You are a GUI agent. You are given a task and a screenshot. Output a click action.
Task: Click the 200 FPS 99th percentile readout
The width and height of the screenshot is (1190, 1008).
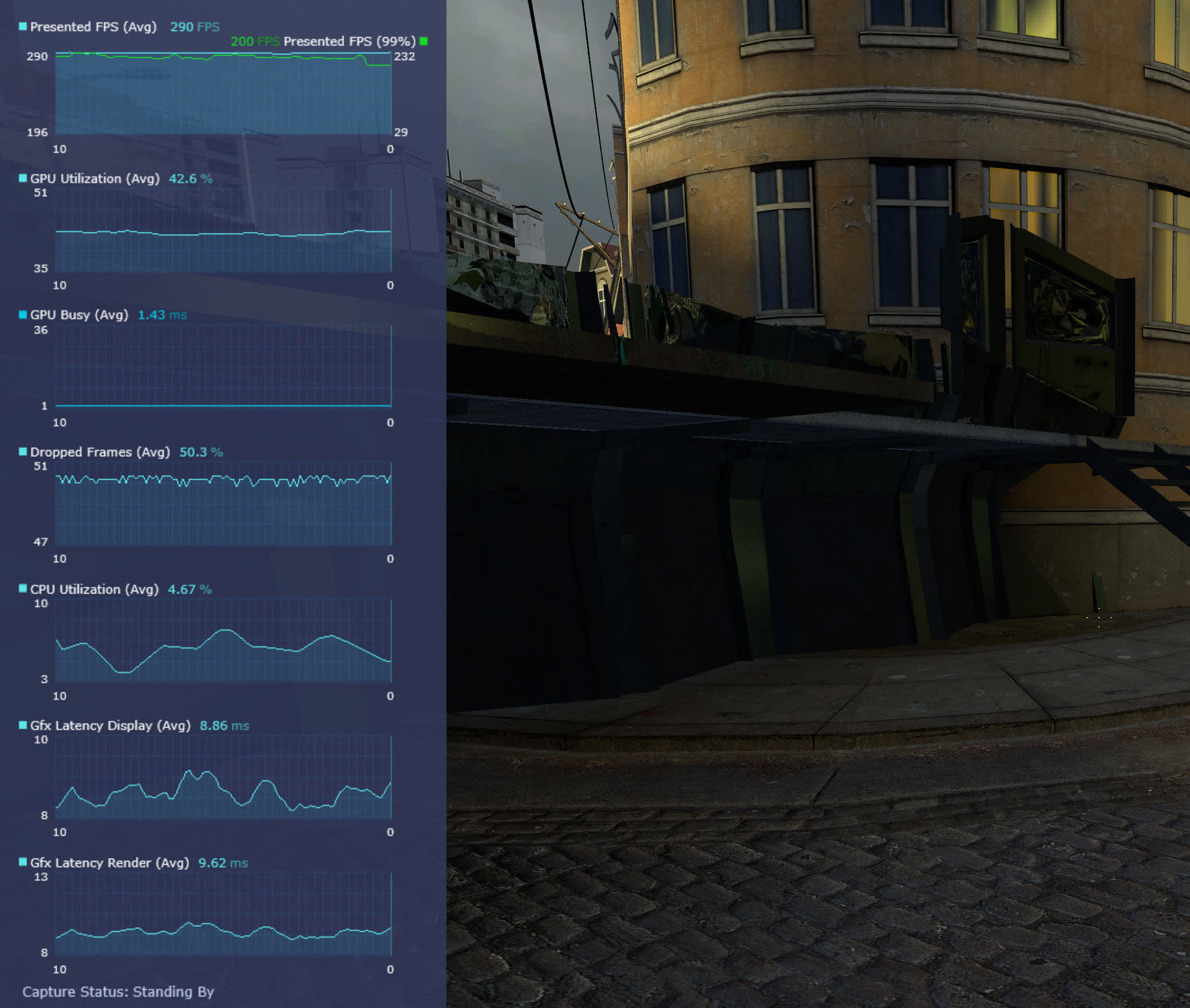point(255,41)
